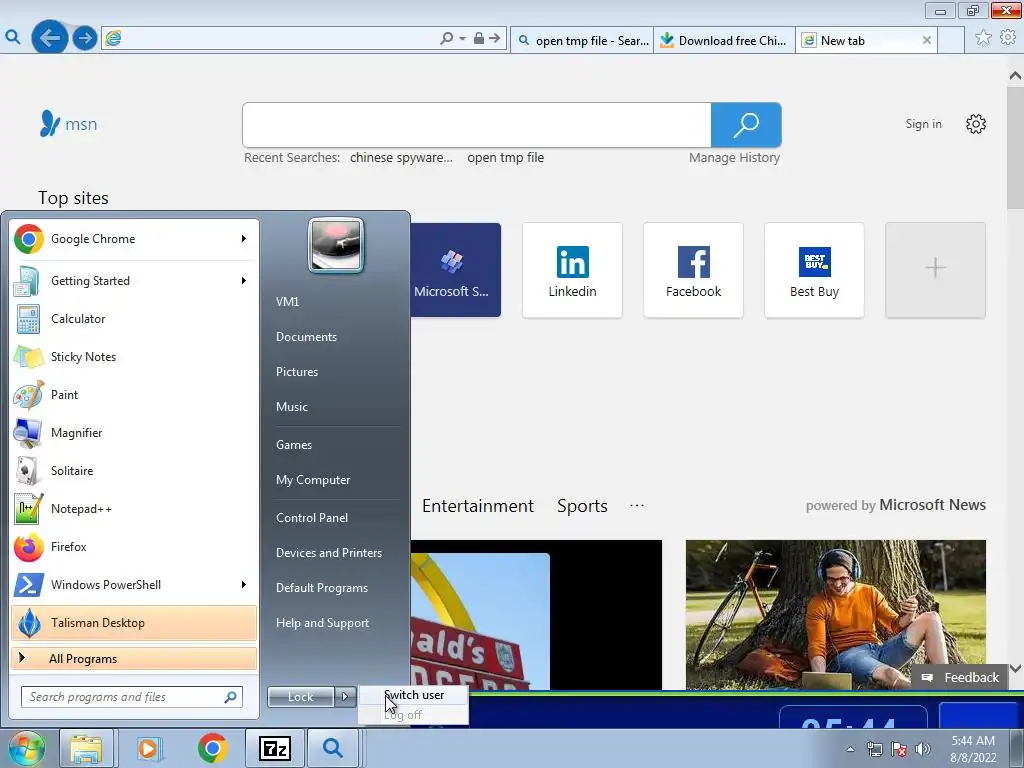Click recent search 'open tmp file'

coord(505,157)
